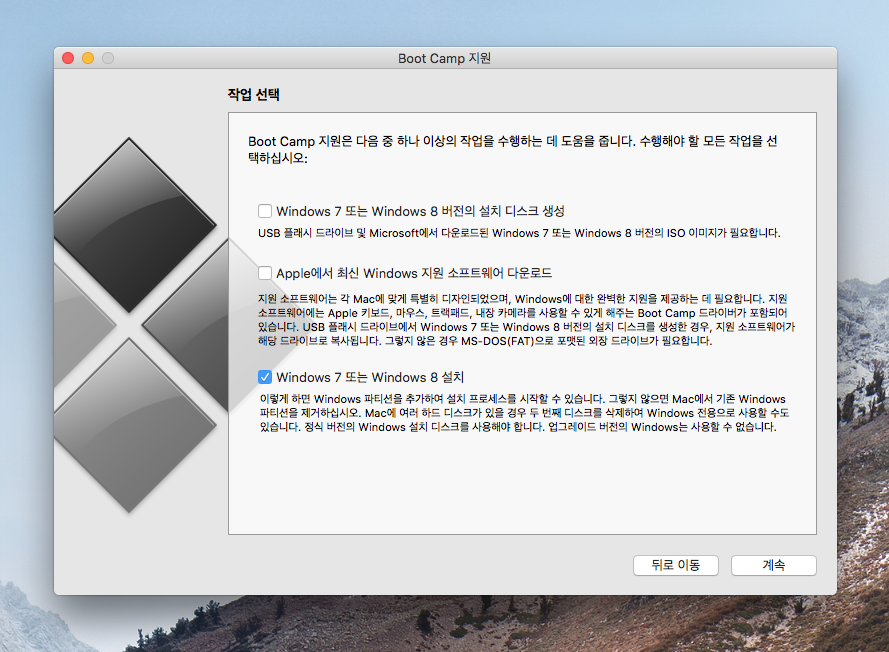Click the label Windows 7 또는 Windows 8 설치
889x652 pixels.
[370, 377]
